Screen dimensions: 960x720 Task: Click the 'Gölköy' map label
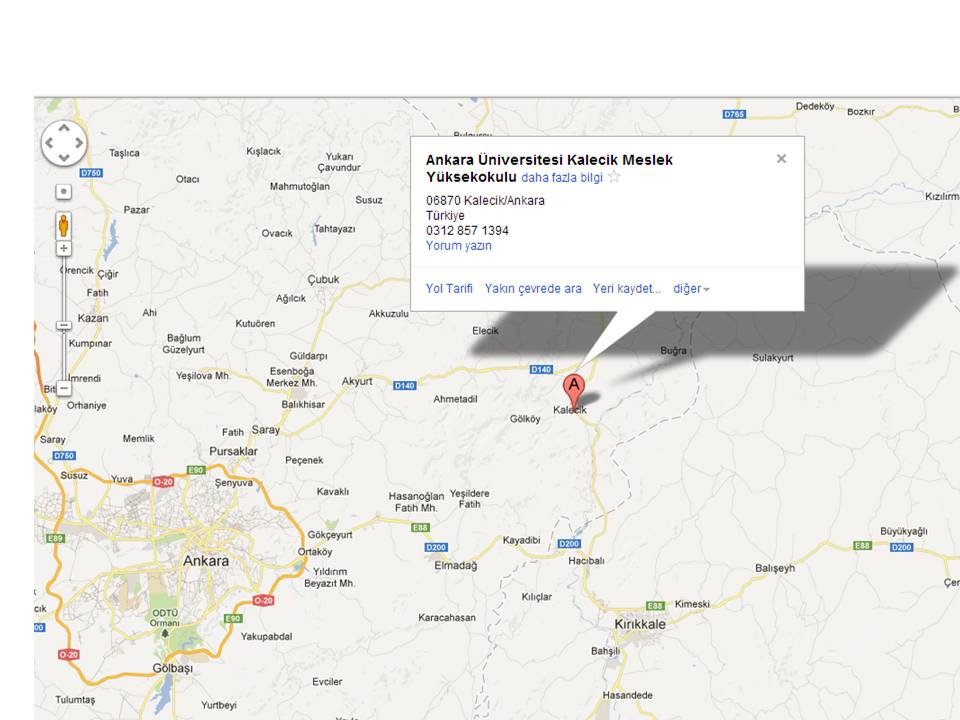tap(525, 419)
